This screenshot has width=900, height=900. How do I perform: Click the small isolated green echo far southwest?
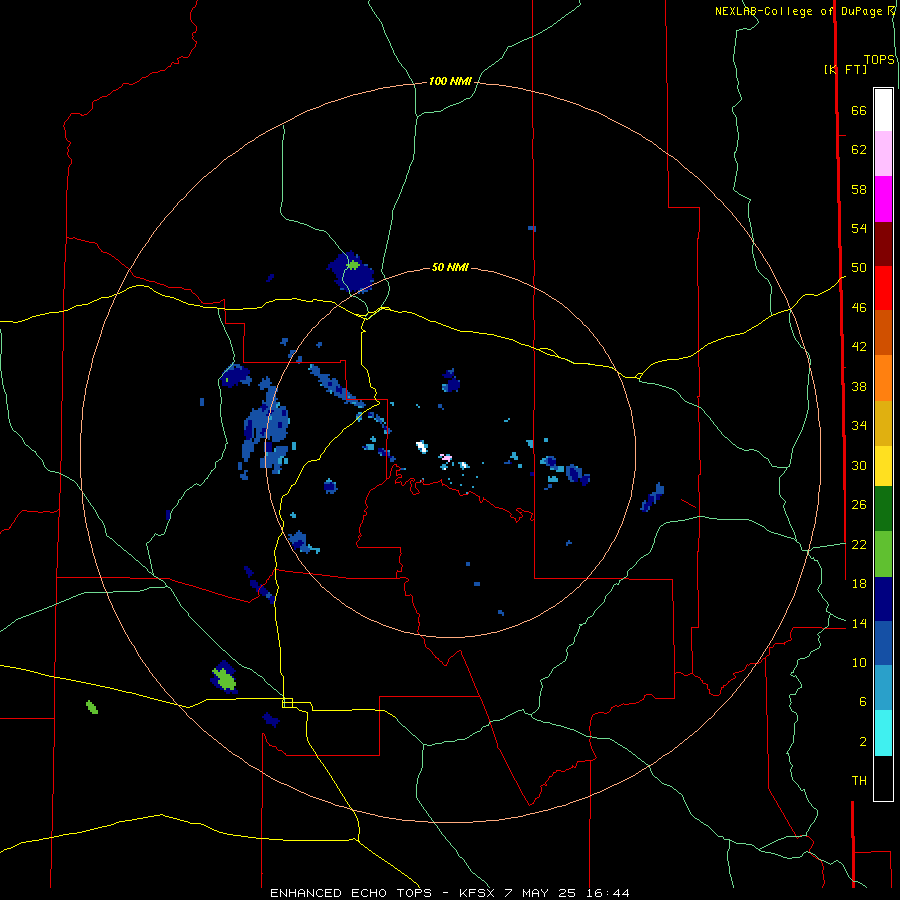click(92, 707)
